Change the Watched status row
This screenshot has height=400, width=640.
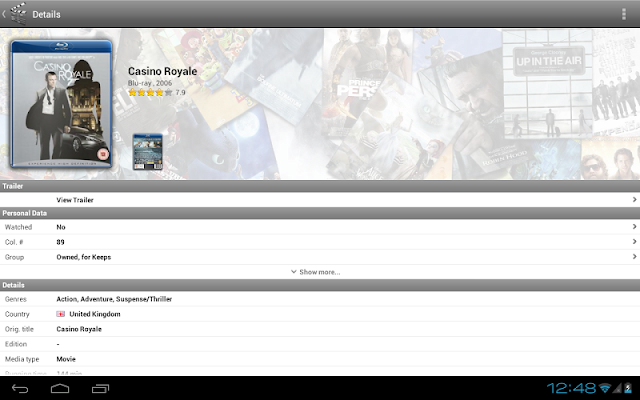(x=320, y=227)
